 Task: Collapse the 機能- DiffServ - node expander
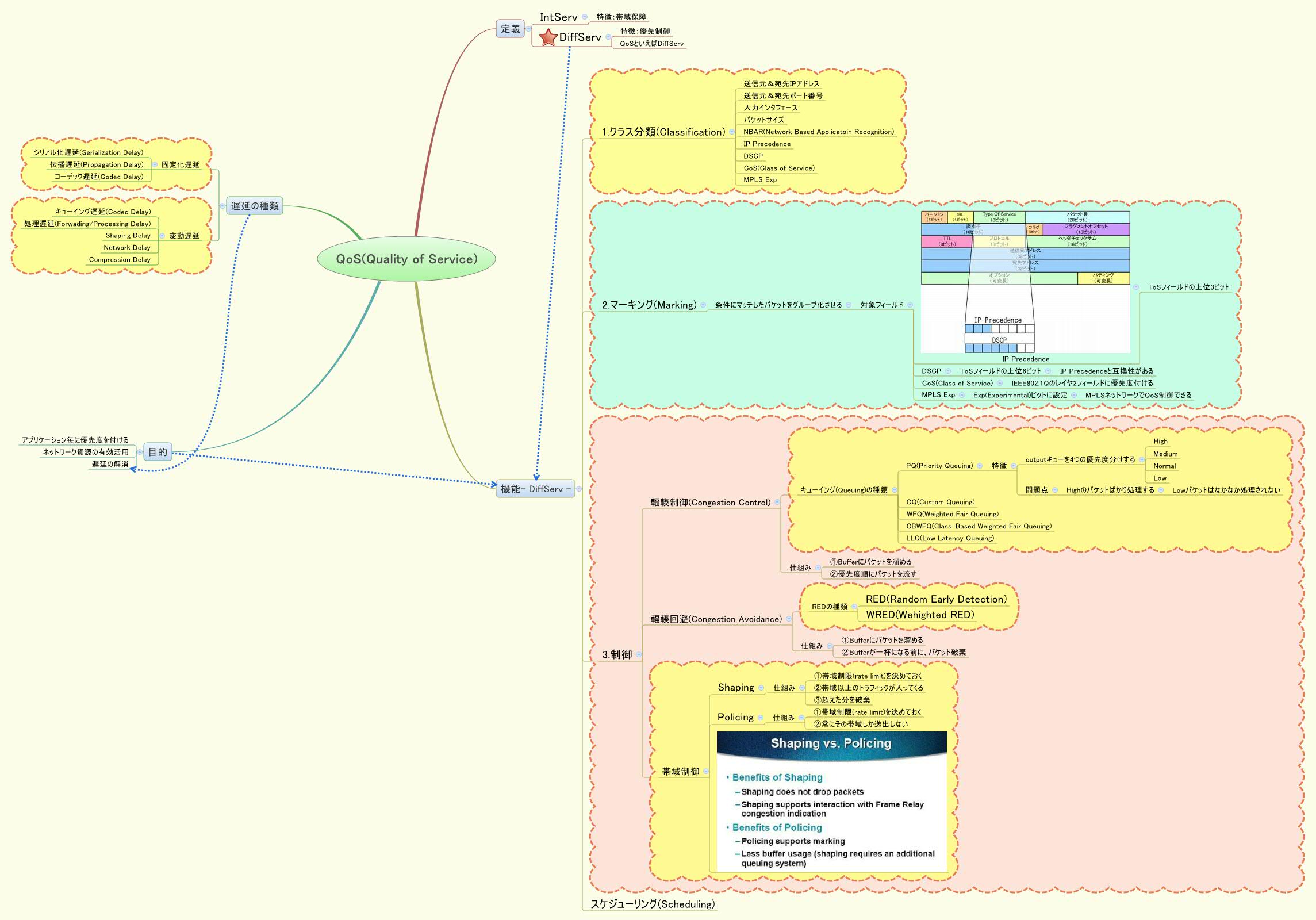coord(579,489)
